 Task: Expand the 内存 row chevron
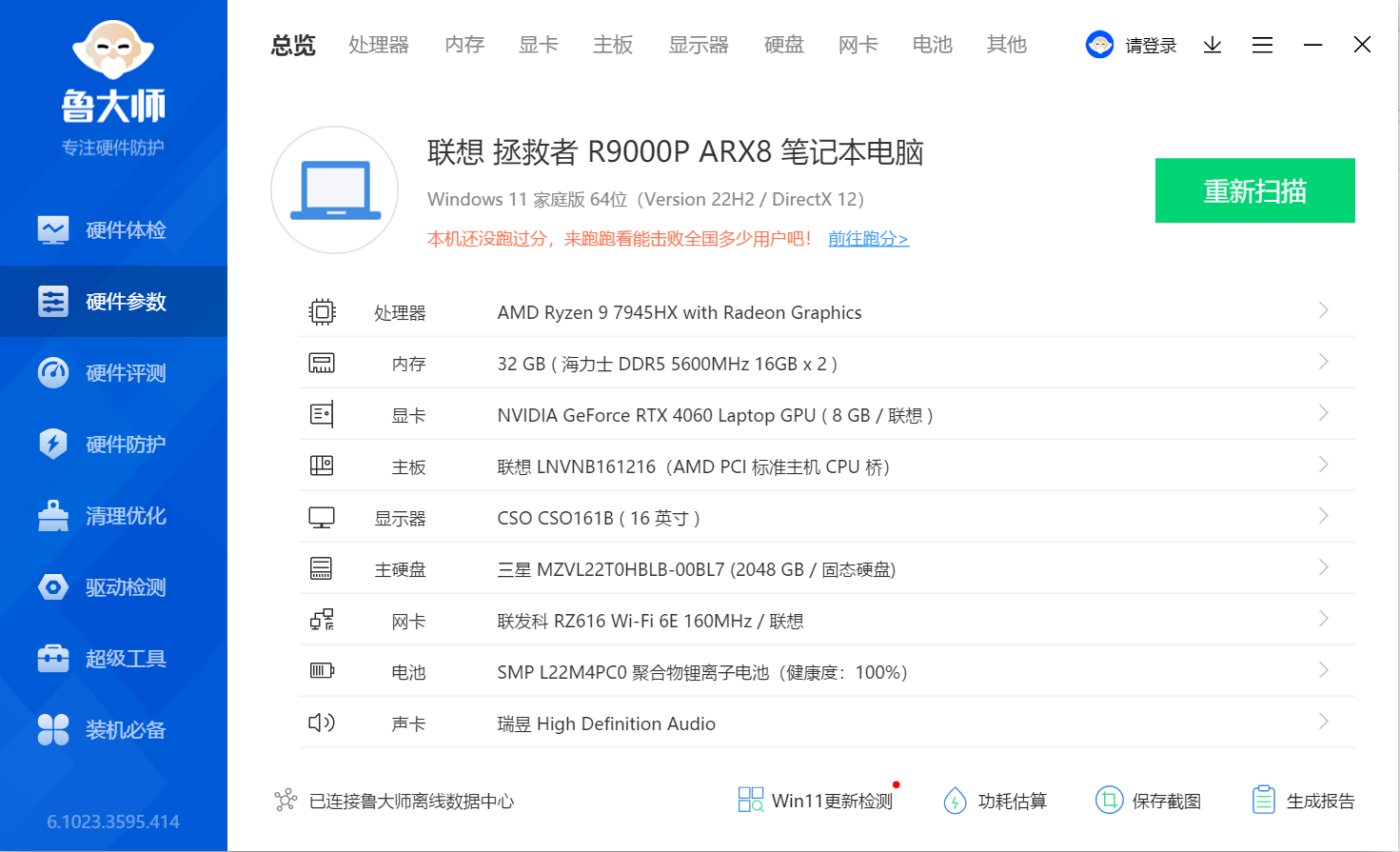point(1323,362)
